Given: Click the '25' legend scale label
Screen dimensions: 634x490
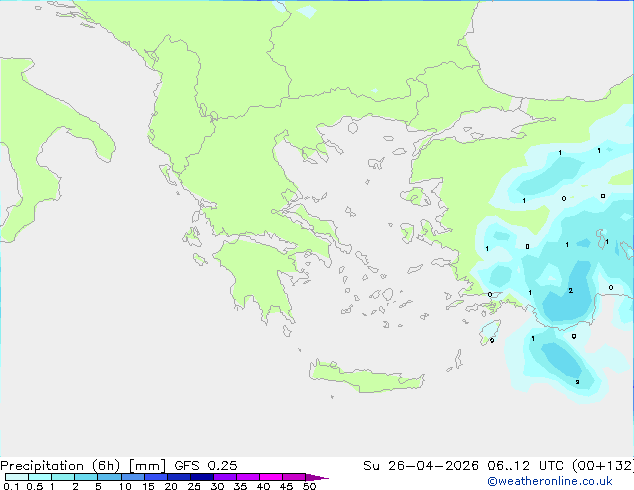Looking at the screenshot, I should pyautogui.click(x=194, y=486).
